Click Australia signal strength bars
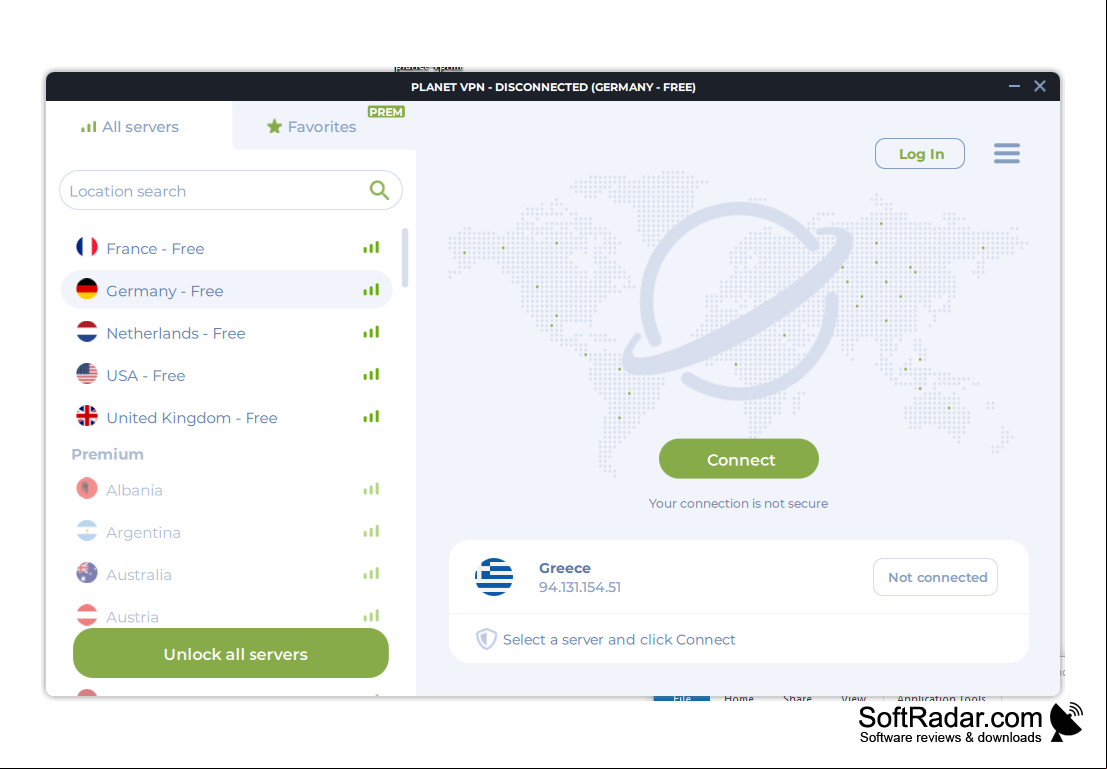The width and height of the screenshot is (1107, 769). (371, 573)
